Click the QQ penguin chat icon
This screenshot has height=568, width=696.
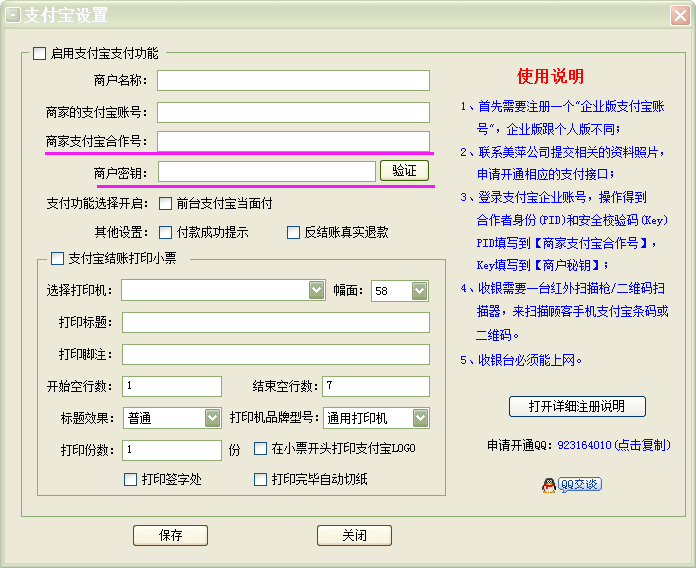click(549, 485)
